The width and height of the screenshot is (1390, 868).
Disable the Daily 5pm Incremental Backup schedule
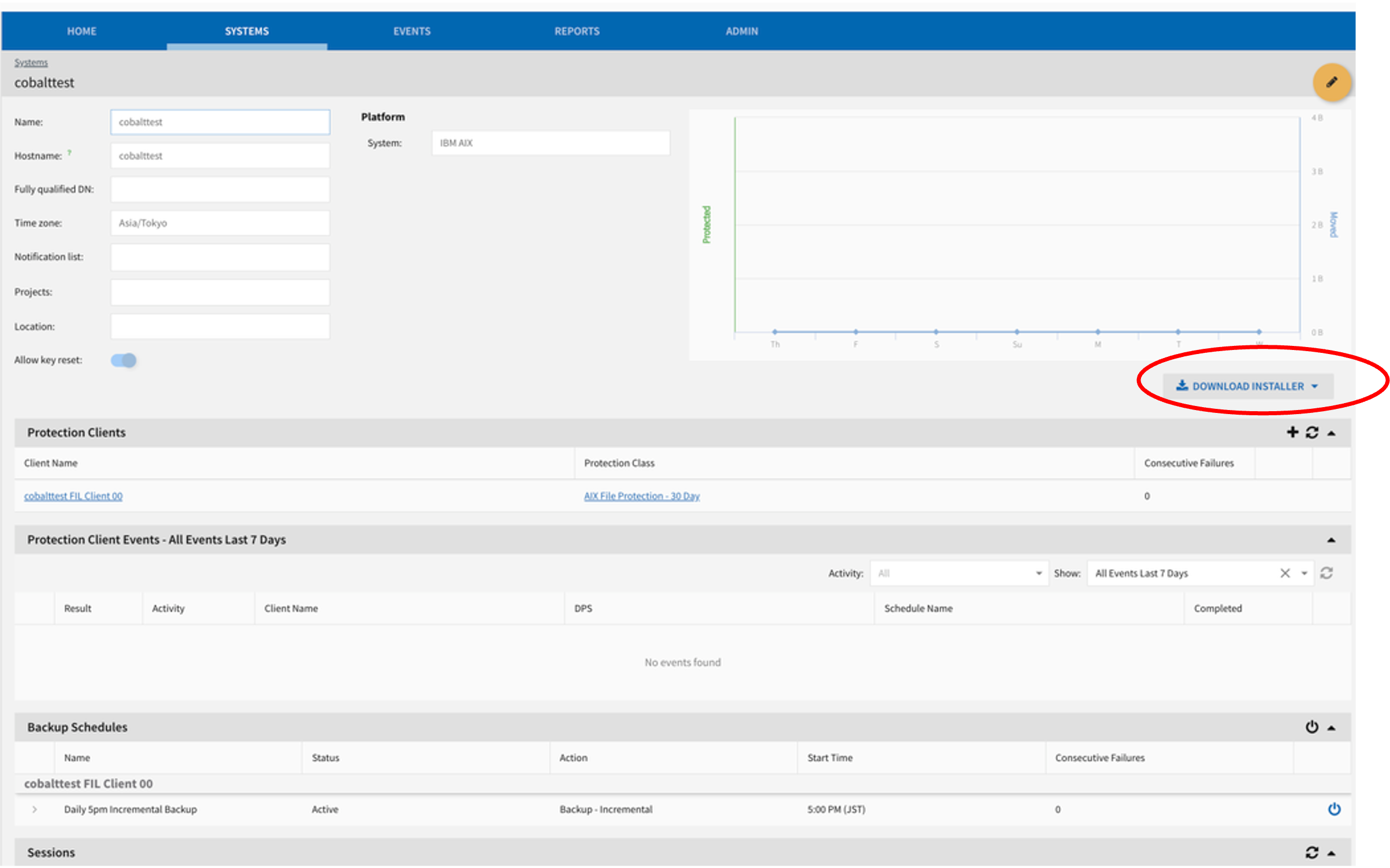1334,809
